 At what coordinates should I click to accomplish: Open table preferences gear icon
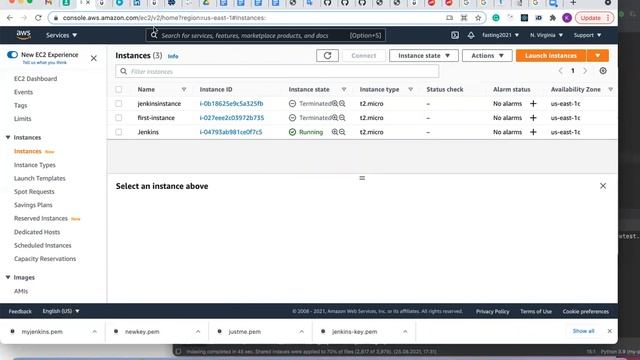(x=603, y=71)
